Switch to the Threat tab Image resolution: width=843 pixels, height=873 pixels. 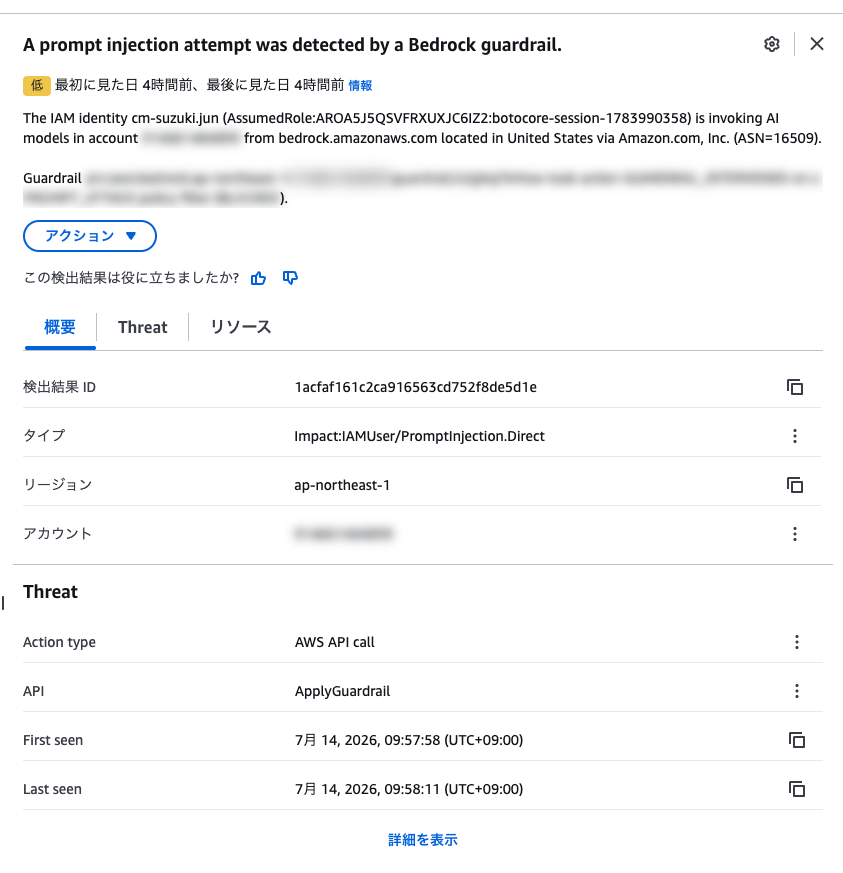[x=143, y=327]
